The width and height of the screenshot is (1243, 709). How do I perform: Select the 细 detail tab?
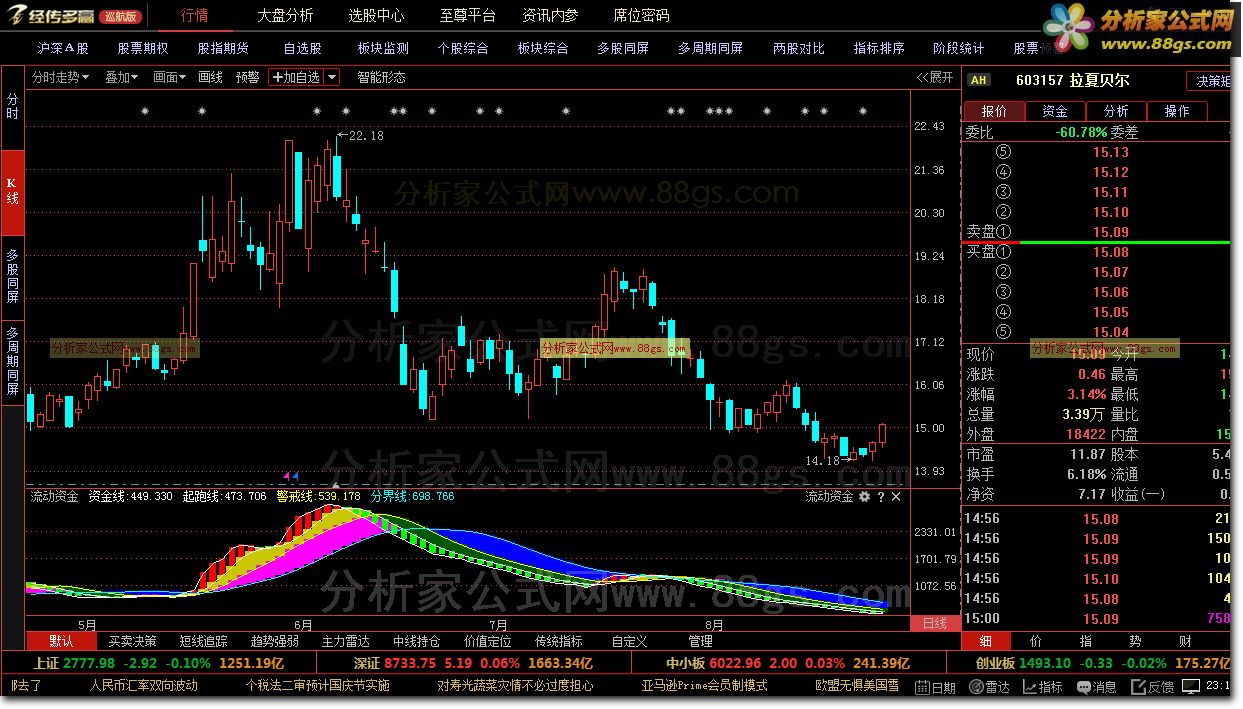click(986, 641)
